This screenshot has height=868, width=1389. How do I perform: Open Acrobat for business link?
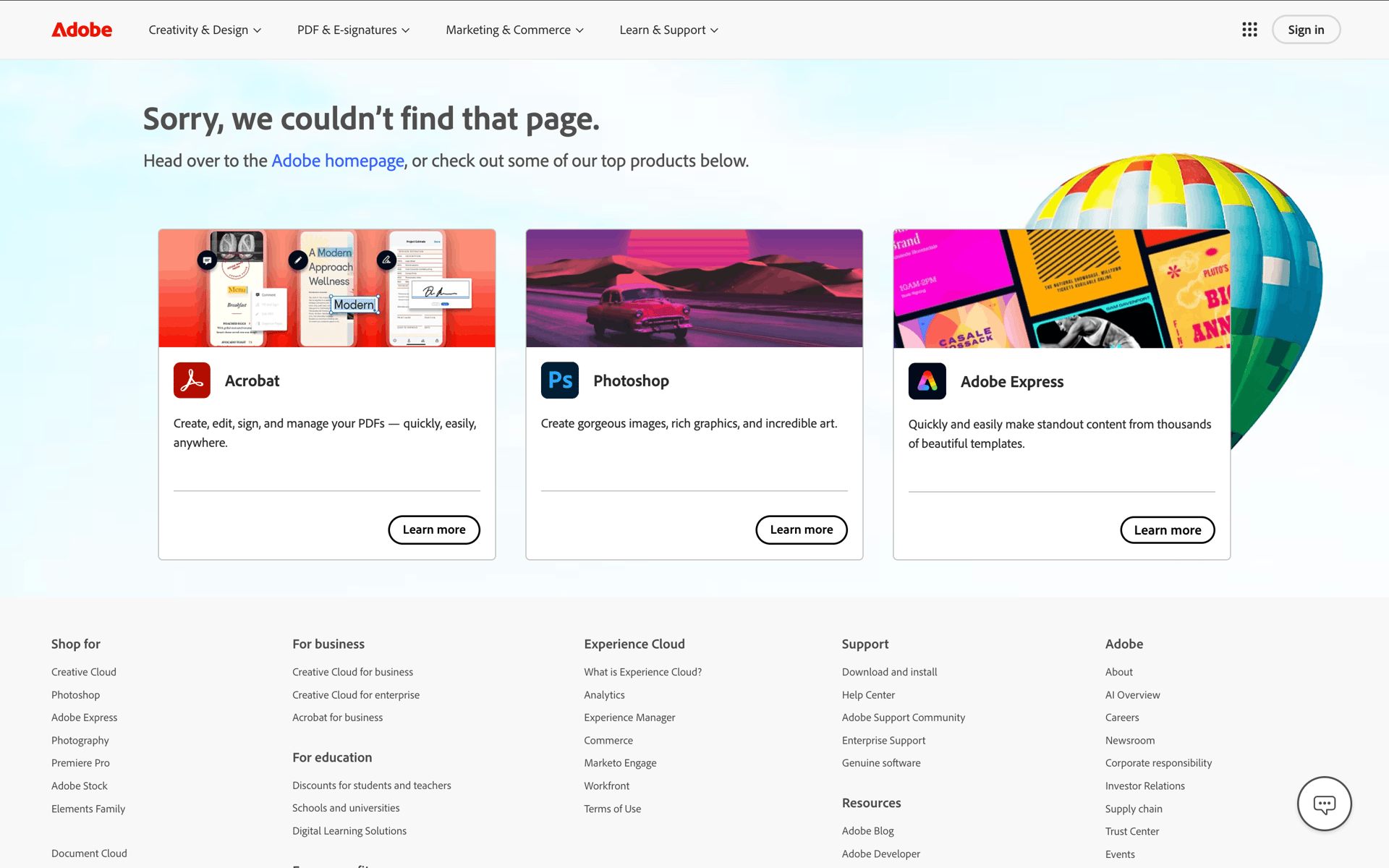click(338, 718)
